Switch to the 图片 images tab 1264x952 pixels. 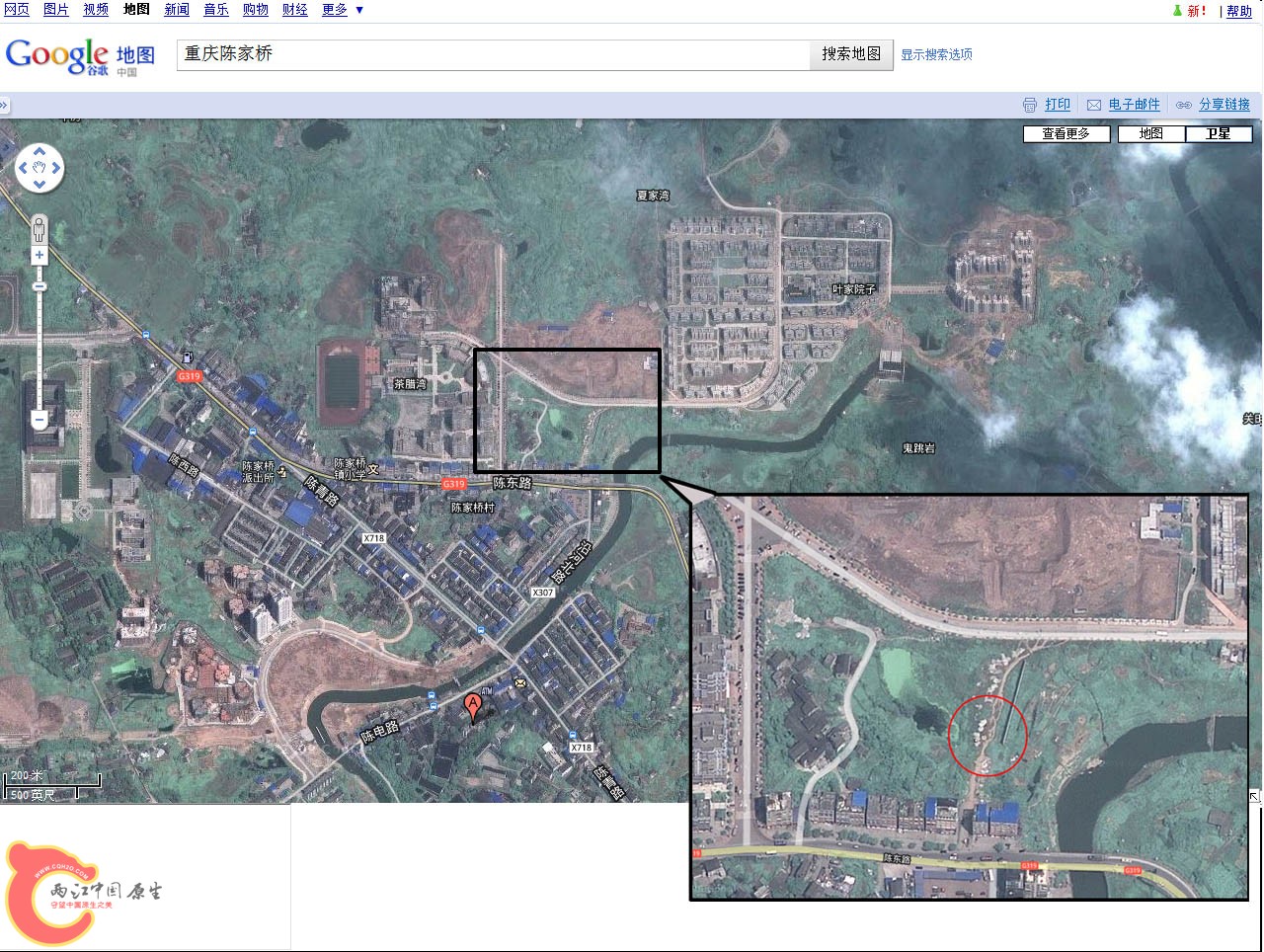54,10
